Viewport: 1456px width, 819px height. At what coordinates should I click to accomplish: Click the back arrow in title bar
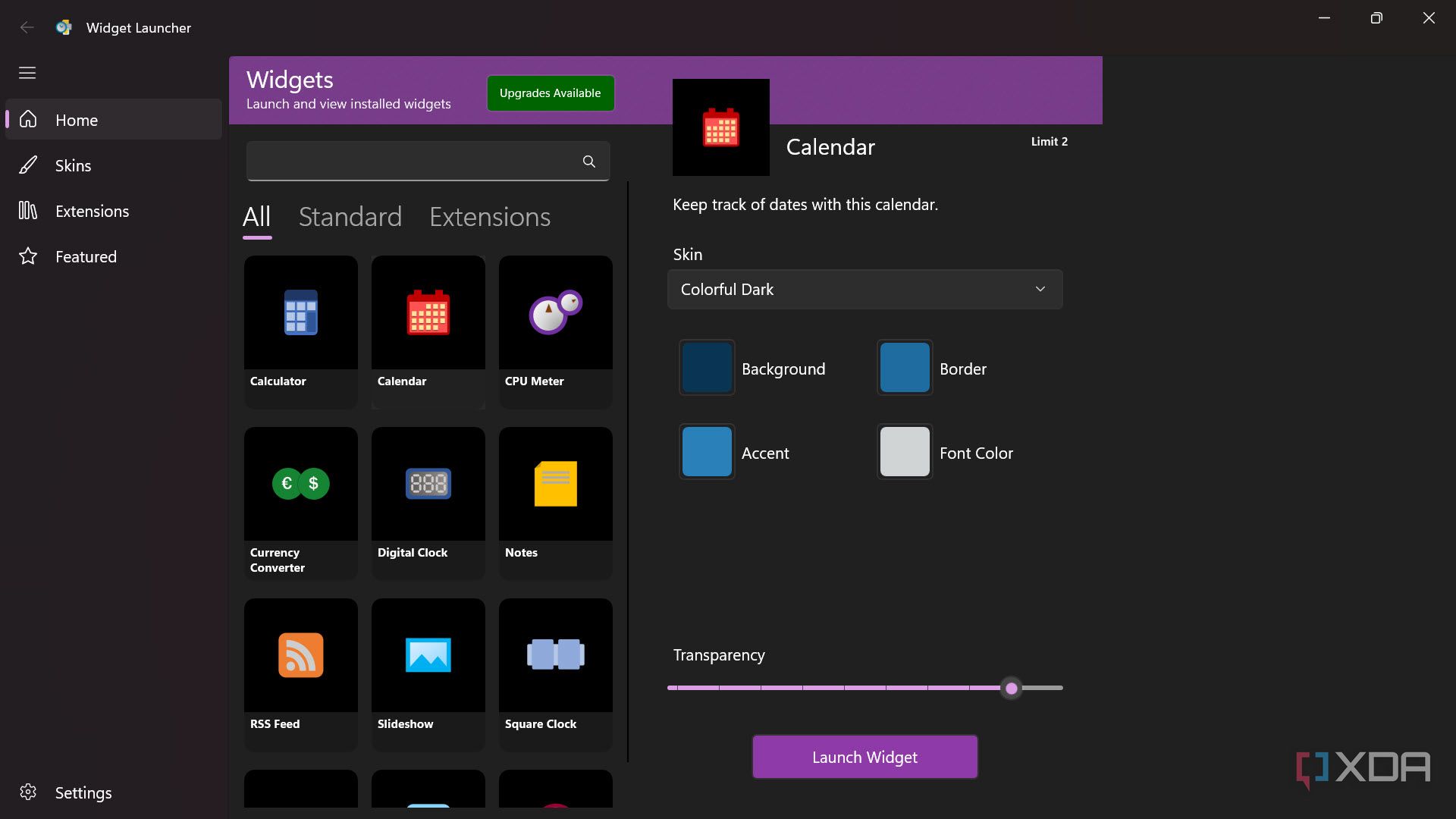(x=27, y=27)
